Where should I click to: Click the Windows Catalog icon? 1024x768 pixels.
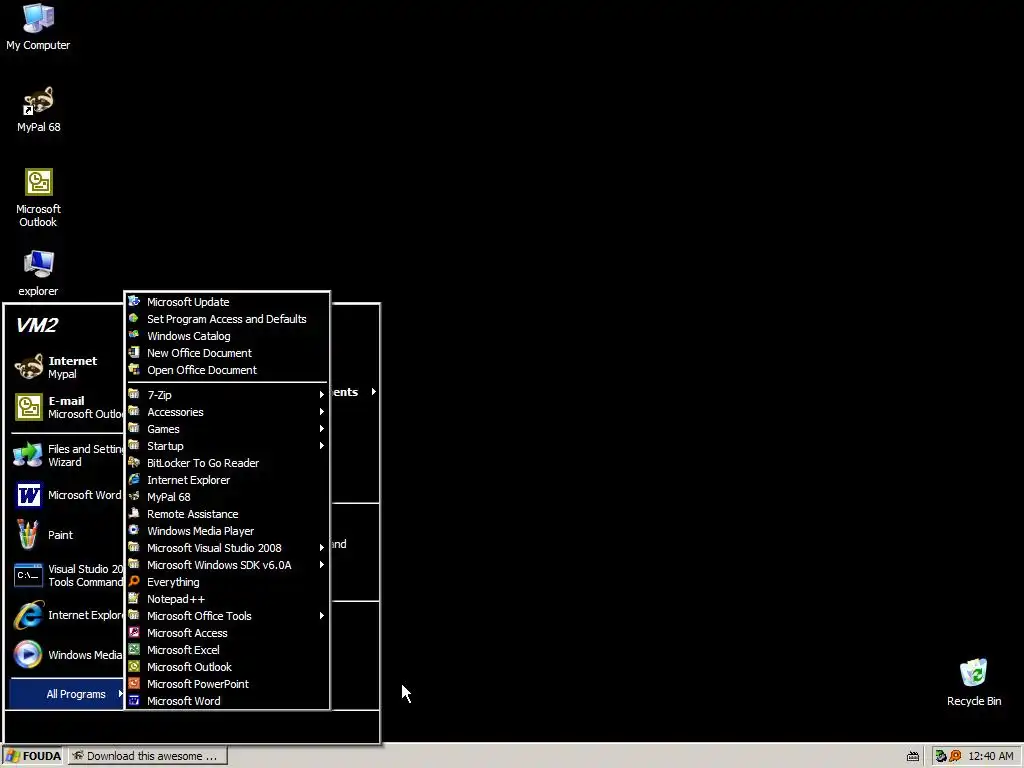click(134, 335)
